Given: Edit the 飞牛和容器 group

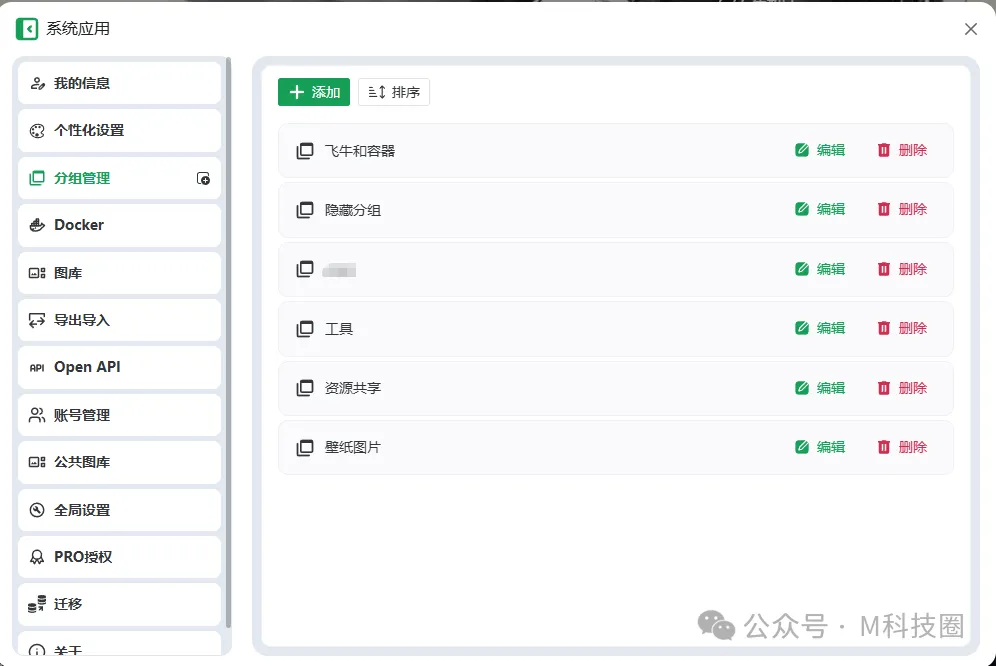Looking at the screenshot, I should point(820,150).
